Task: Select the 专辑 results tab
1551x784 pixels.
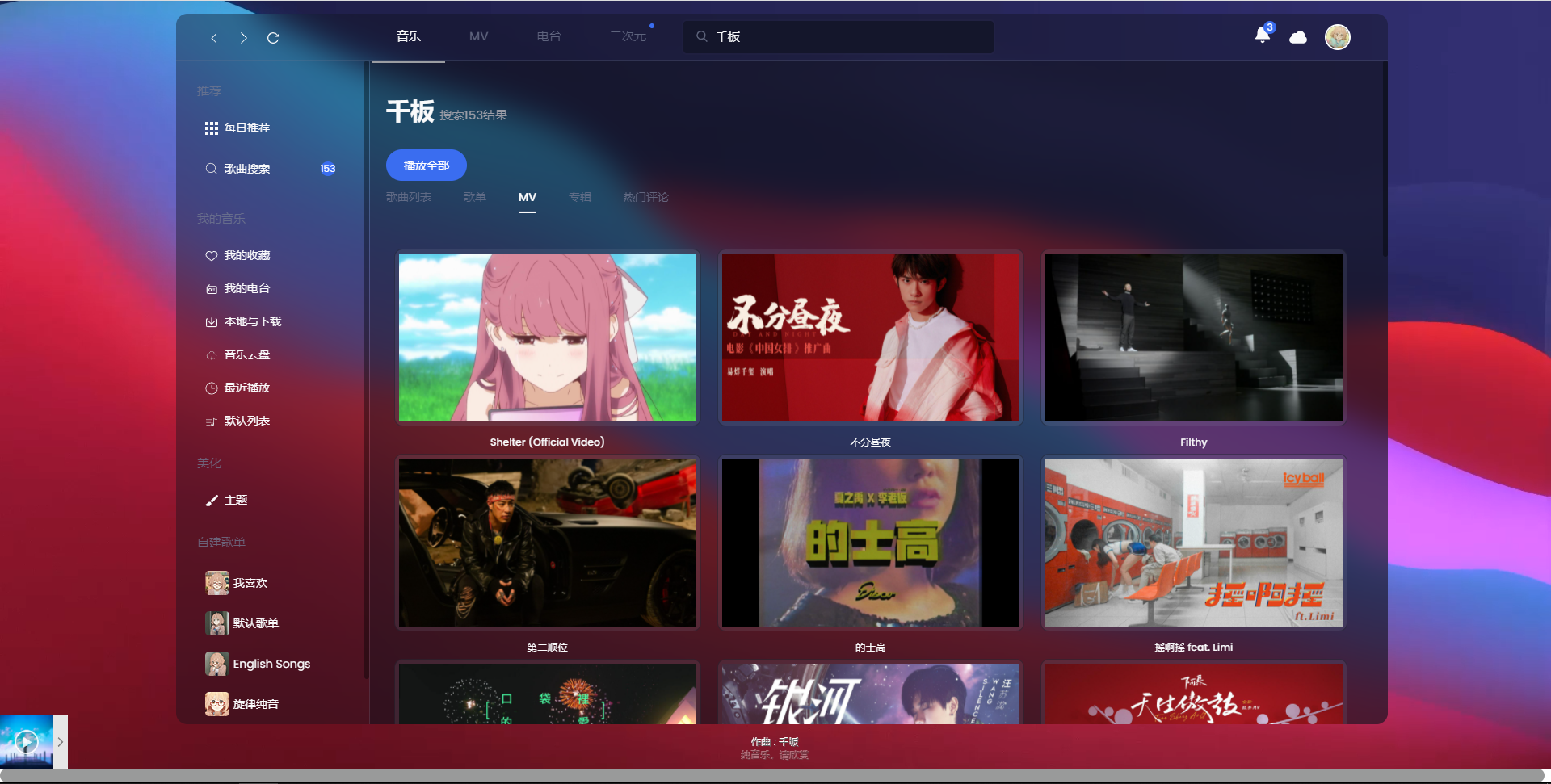Action: 580,197
